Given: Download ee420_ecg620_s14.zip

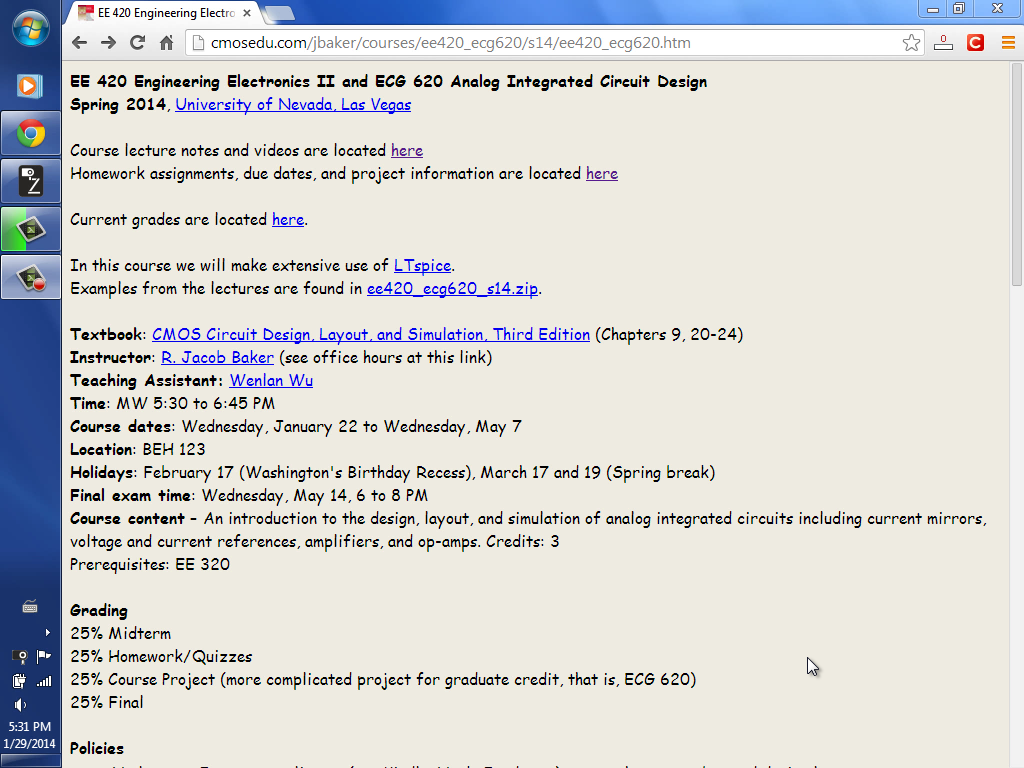Looking at the screenshot, I should 453,289.
